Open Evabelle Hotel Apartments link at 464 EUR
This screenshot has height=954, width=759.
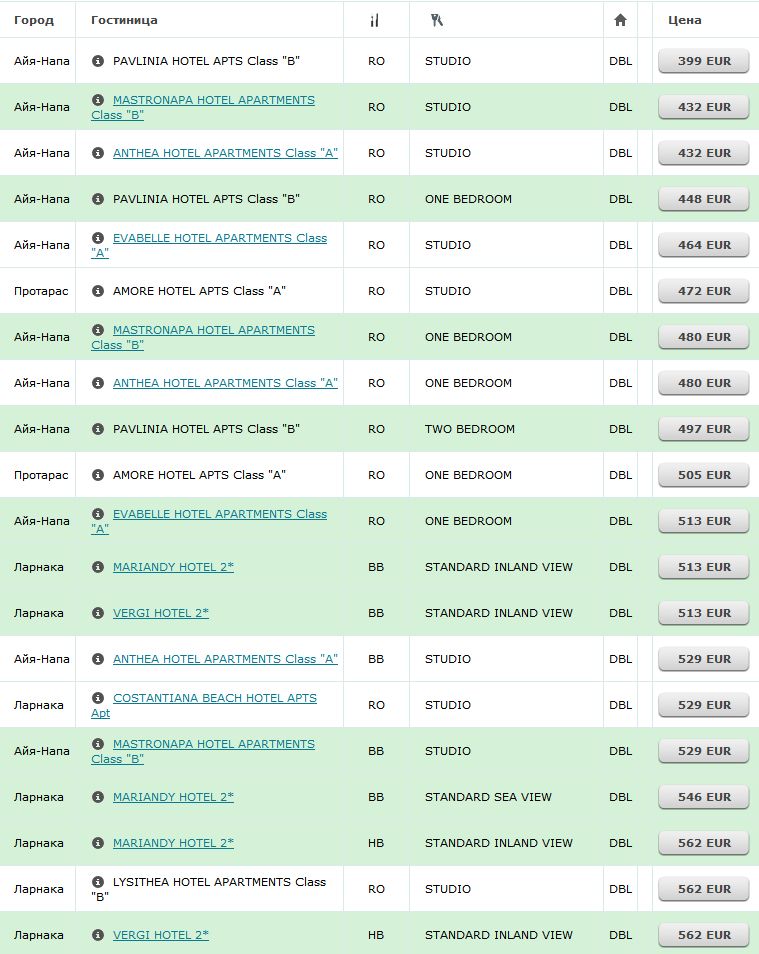(209, 245)
